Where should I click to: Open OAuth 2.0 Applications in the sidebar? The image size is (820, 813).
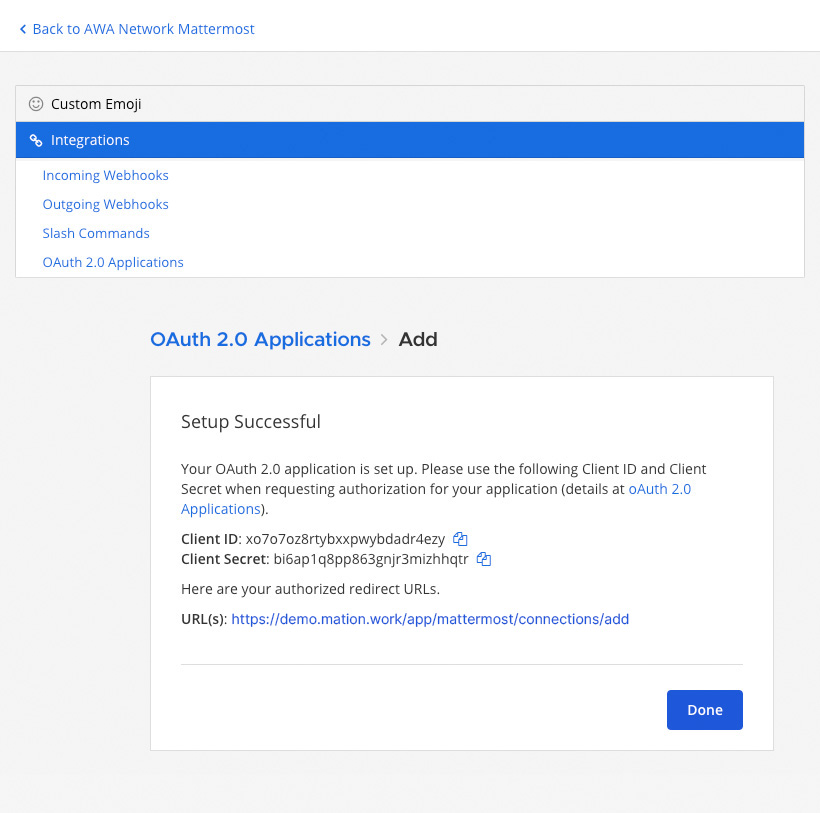click(113, 262)
